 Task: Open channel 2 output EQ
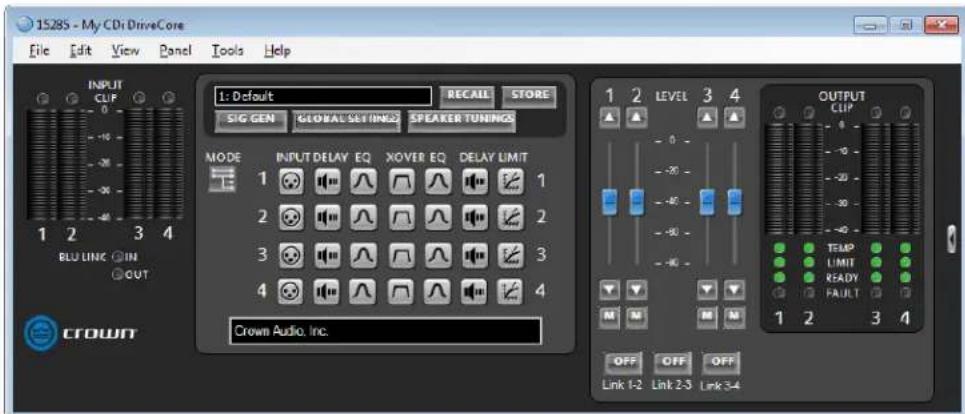(436, 217)
